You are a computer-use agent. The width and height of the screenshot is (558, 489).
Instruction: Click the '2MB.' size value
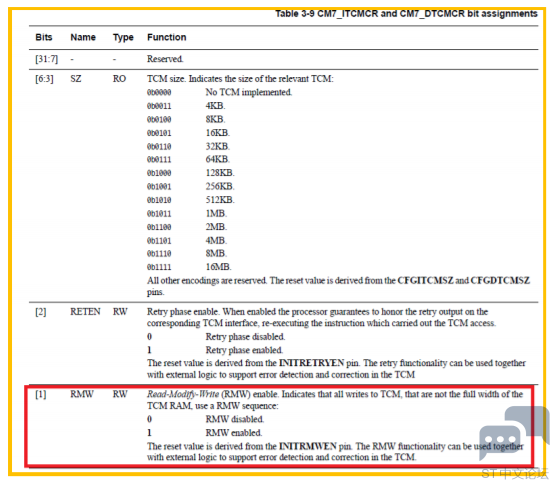[216, 227]
